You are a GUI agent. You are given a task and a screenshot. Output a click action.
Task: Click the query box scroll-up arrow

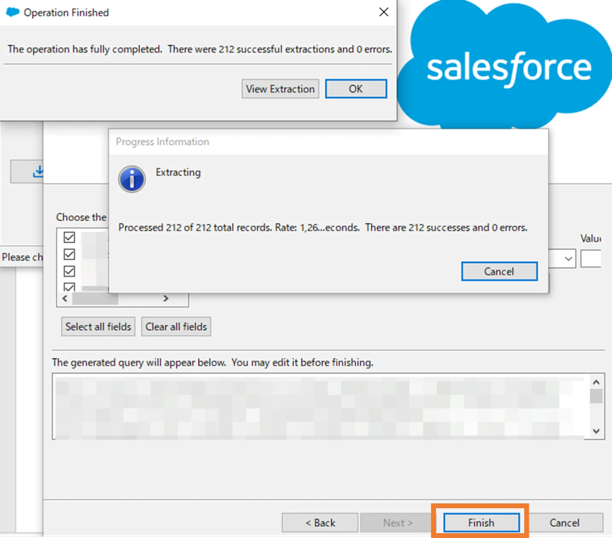(596, 382)
